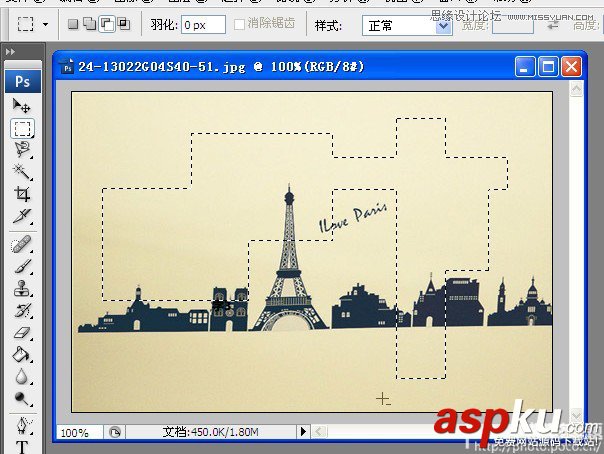This screenshot has width=604, height=454.
Task: Select the Paint Bucket tool
Action: tap(22, 354)
